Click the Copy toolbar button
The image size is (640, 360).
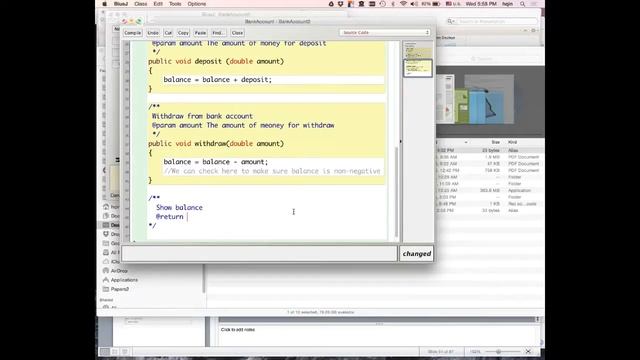point(183,33)
